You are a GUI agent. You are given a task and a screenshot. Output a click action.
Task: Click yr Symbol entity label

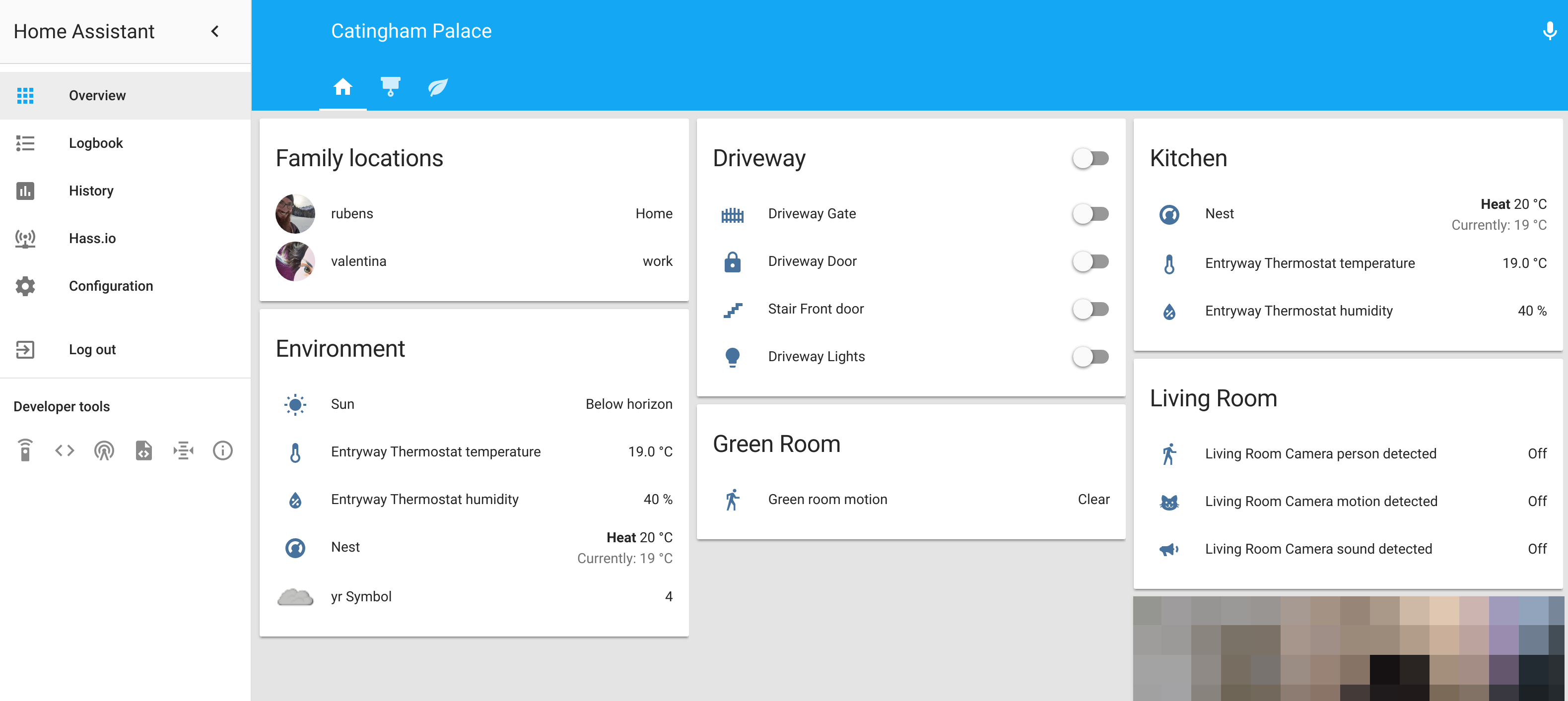[x=361, y=597]
